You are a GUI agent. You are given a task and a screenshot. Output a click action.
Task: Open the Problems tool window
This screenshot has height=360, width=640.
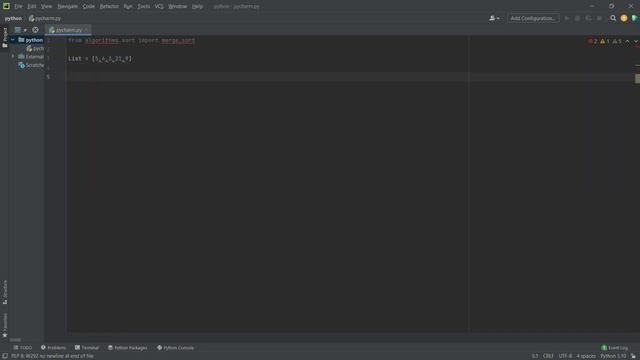53,348
